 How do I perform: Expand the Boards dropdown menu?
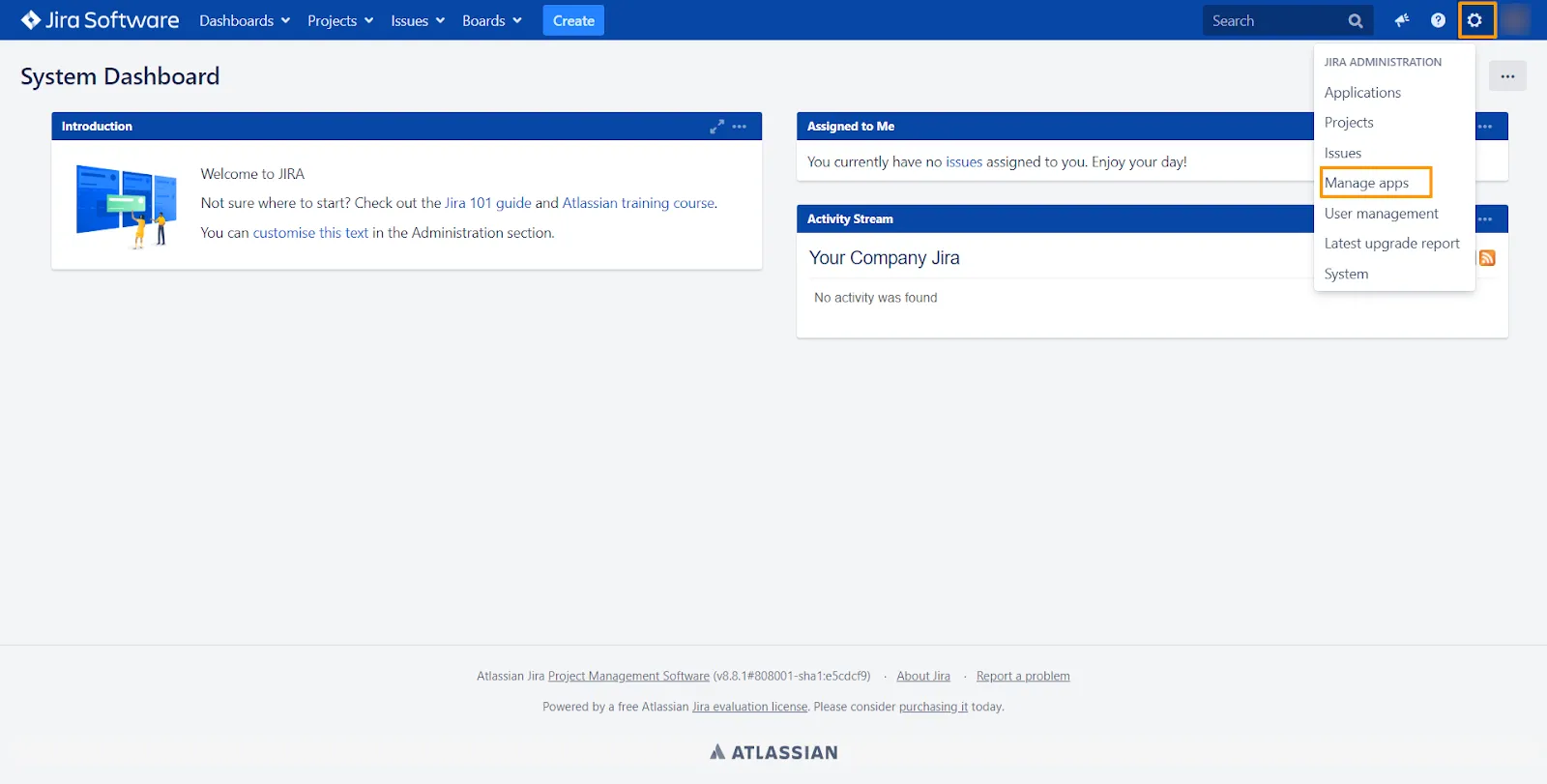pyautogui.click(x=492, y=20)
